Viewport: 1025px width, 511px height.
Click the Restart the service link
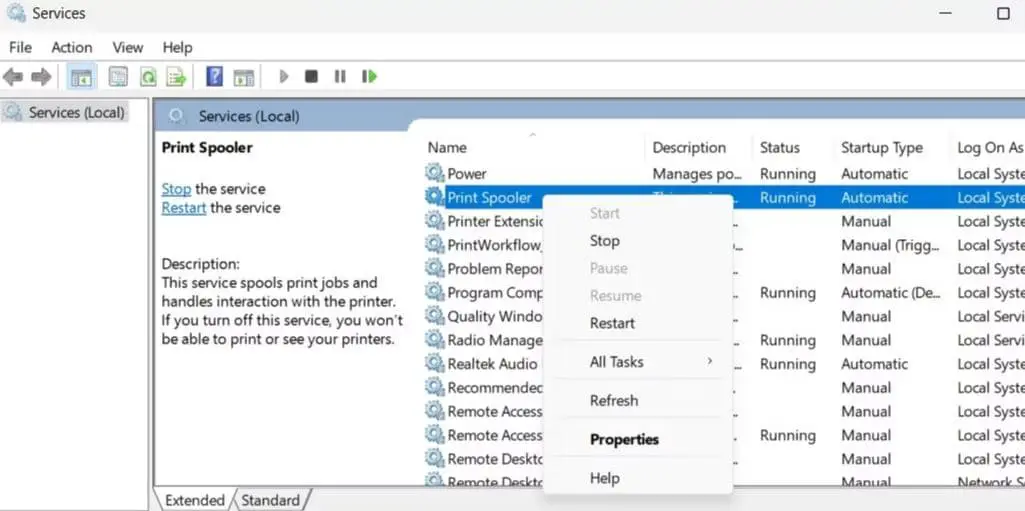(183, 208)
